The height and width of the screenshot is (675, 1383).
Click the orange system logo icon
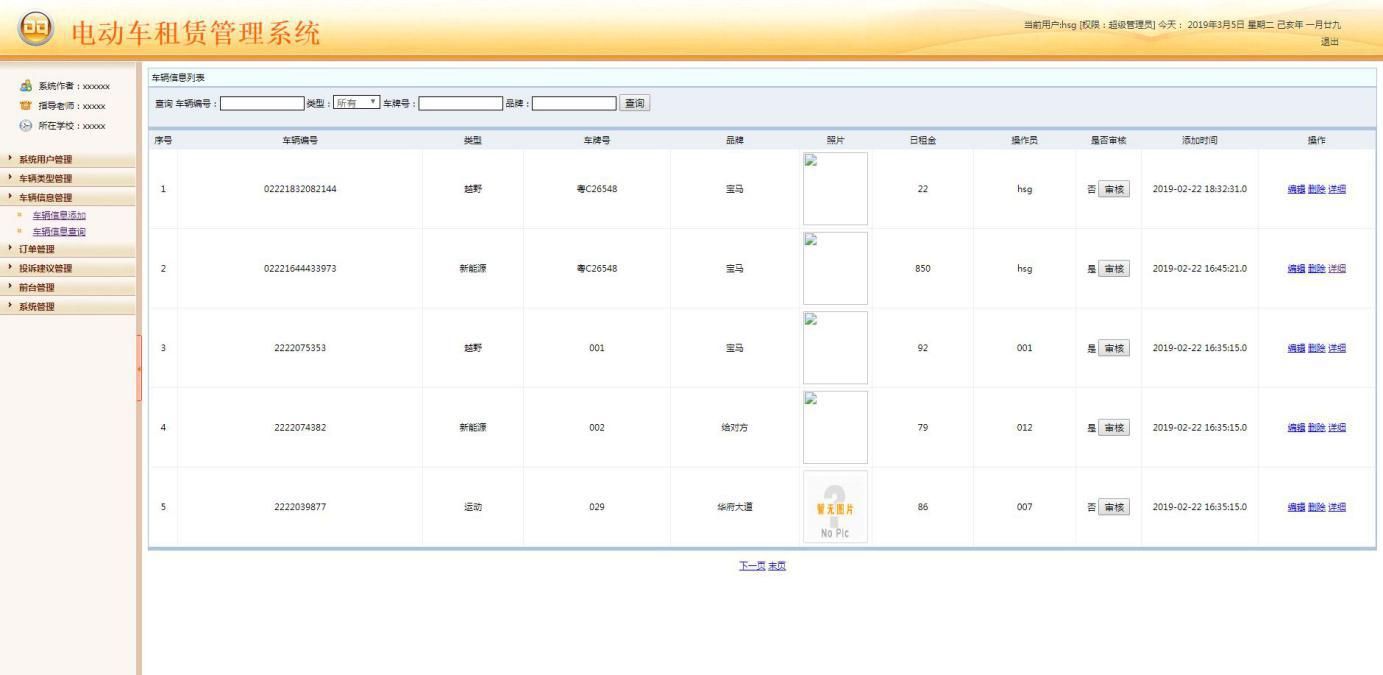point(35,29)
